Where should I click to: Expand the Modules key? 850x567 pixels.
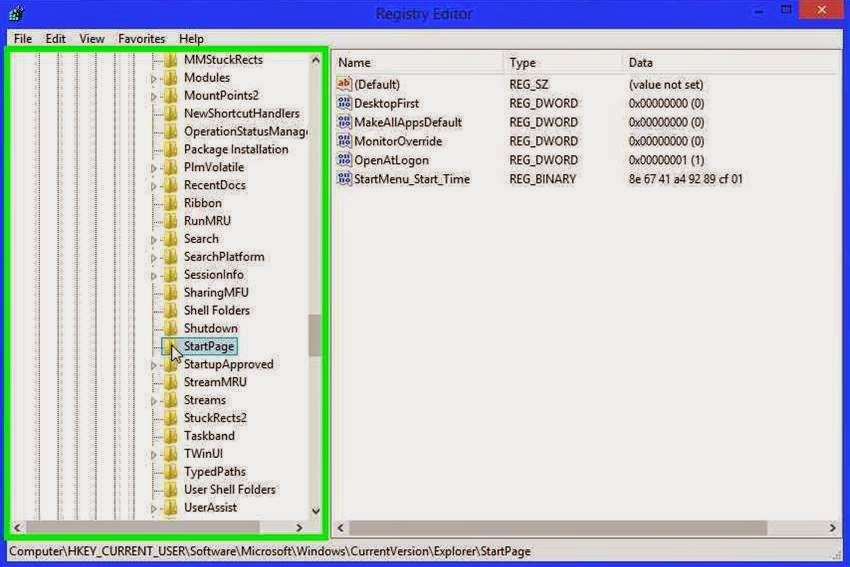(153, 79)
